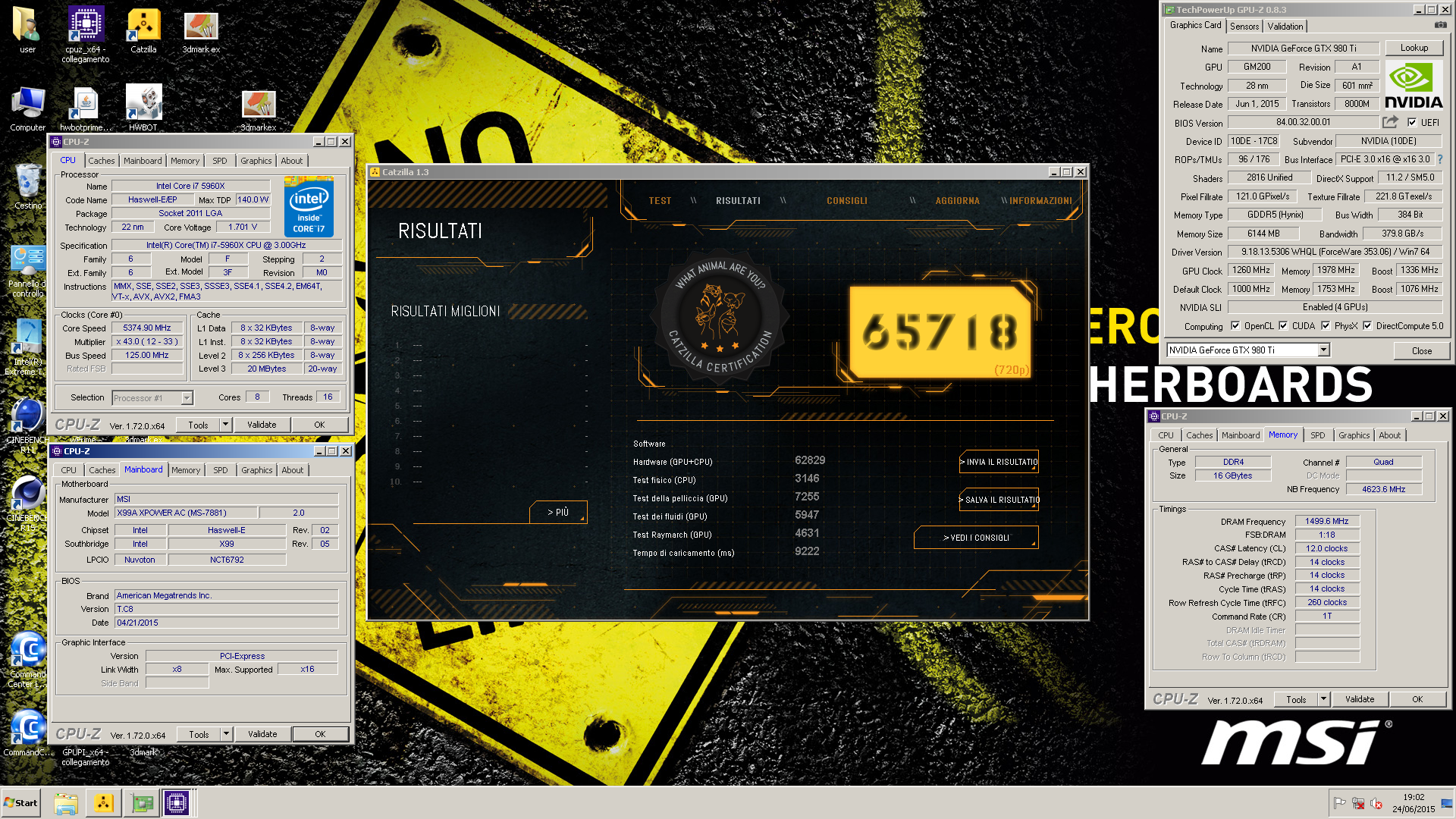Open Windows Explorer from the taskbar
The height and width of the screenshot is (819, 1456).
coord(66,803)
